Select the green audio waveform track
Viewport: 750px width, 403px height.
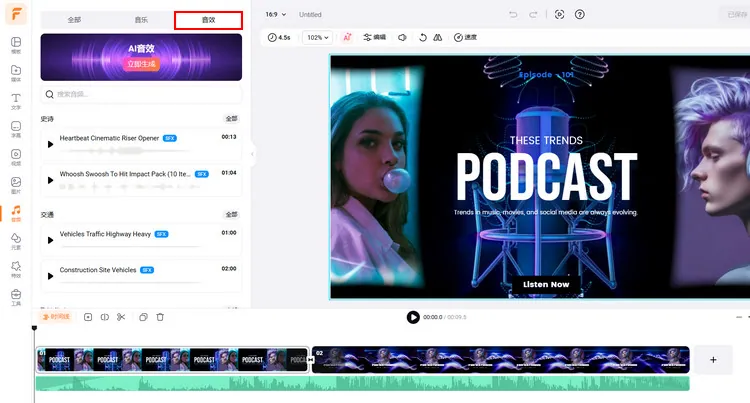(x=363, y=383)
